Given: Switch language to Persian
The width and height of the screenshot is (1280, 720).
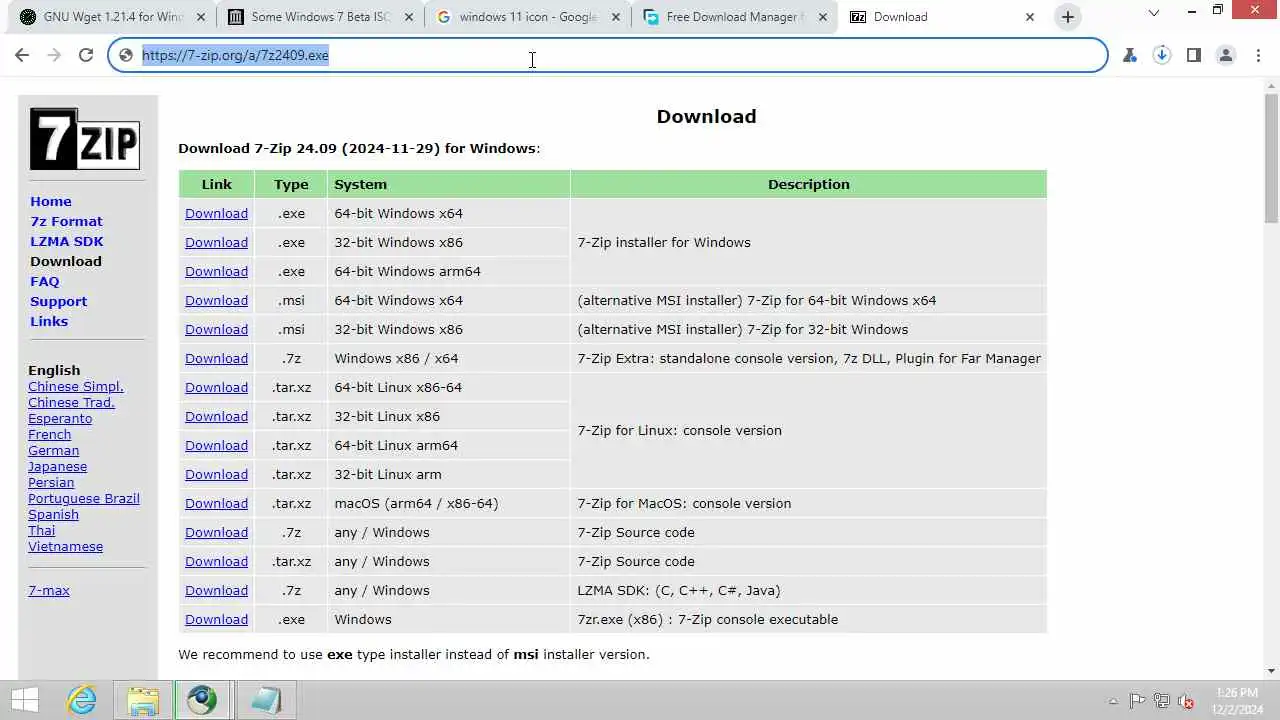Looking at the screenshot, I should pos(51,482).
